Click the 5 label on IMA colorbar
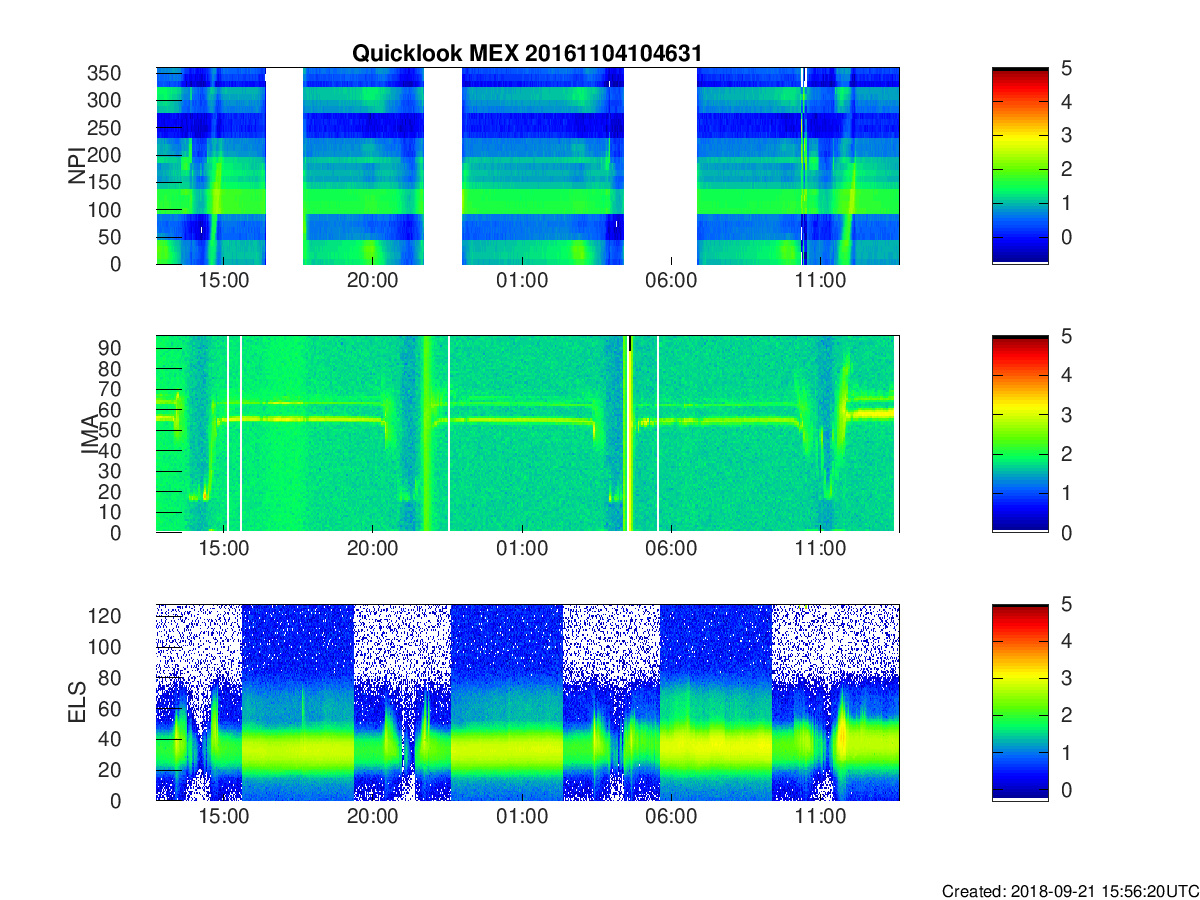This screenshot has width=1200, height=900. pos(1065,336)
